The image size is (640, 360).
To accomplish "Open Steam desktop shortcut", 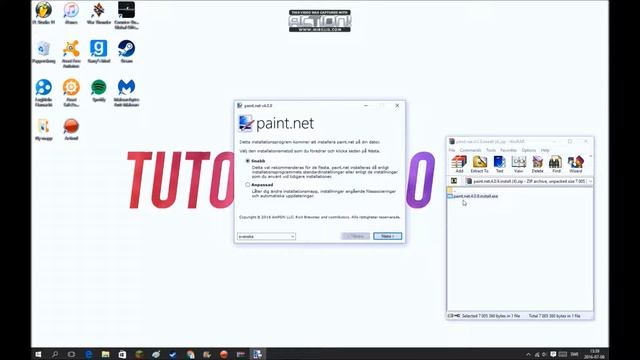I will point(127,52).
